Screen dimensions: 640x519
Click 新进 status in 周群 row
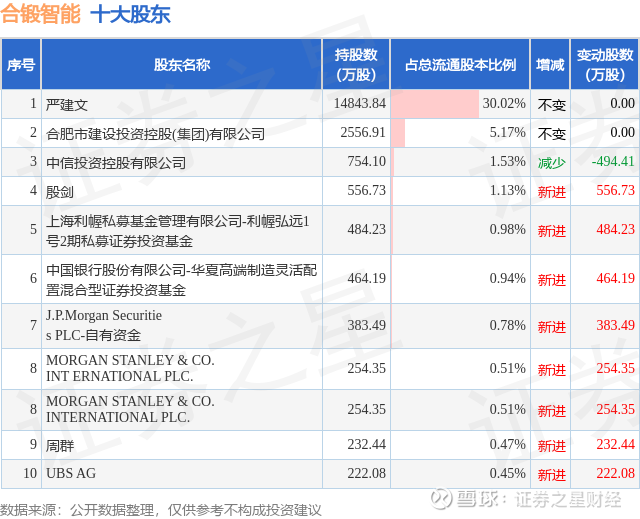point(551,446)
